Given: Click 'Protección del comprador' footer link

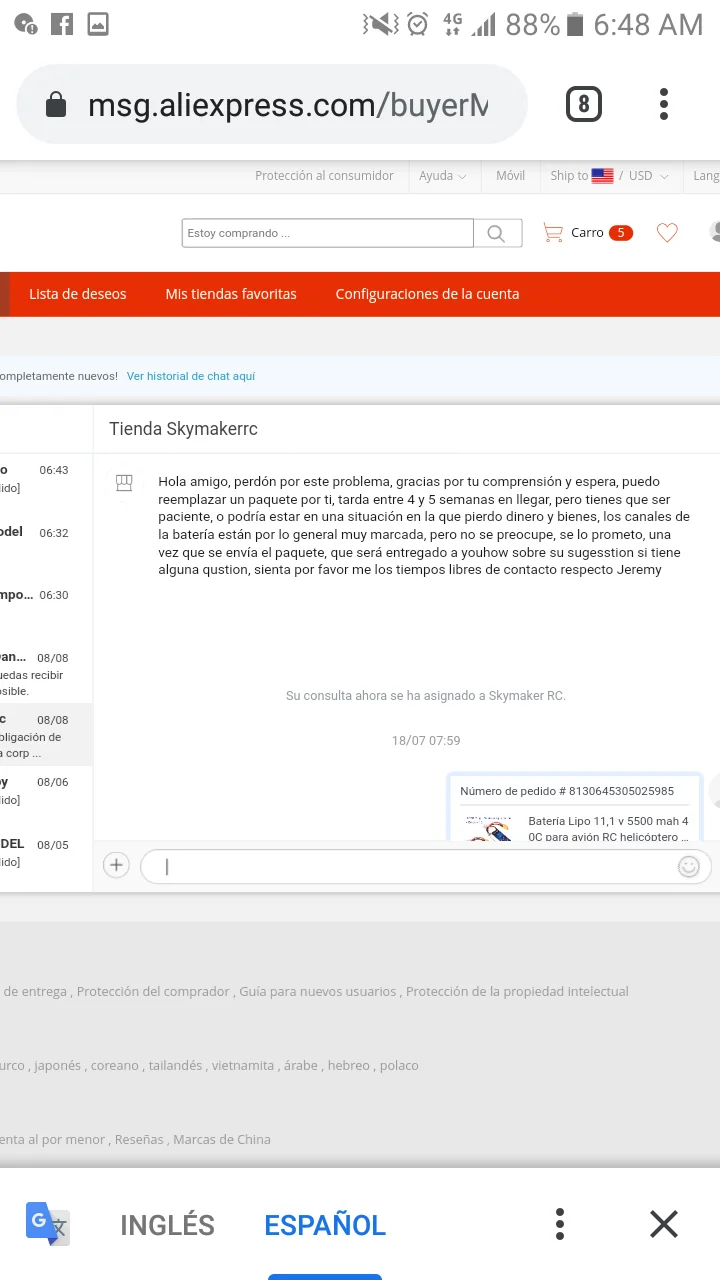Looking at the screenshot, I should (153, 992).
